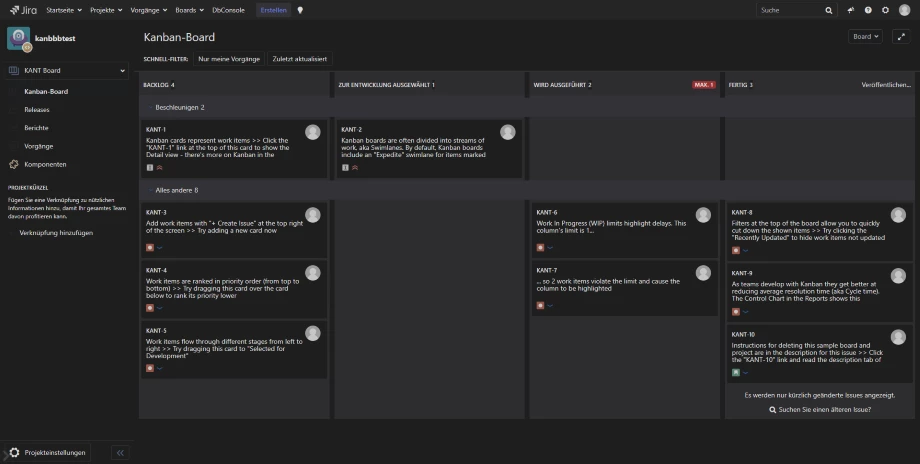
Task: Click issue type icon on KANT-9 card
Action: 735,311
